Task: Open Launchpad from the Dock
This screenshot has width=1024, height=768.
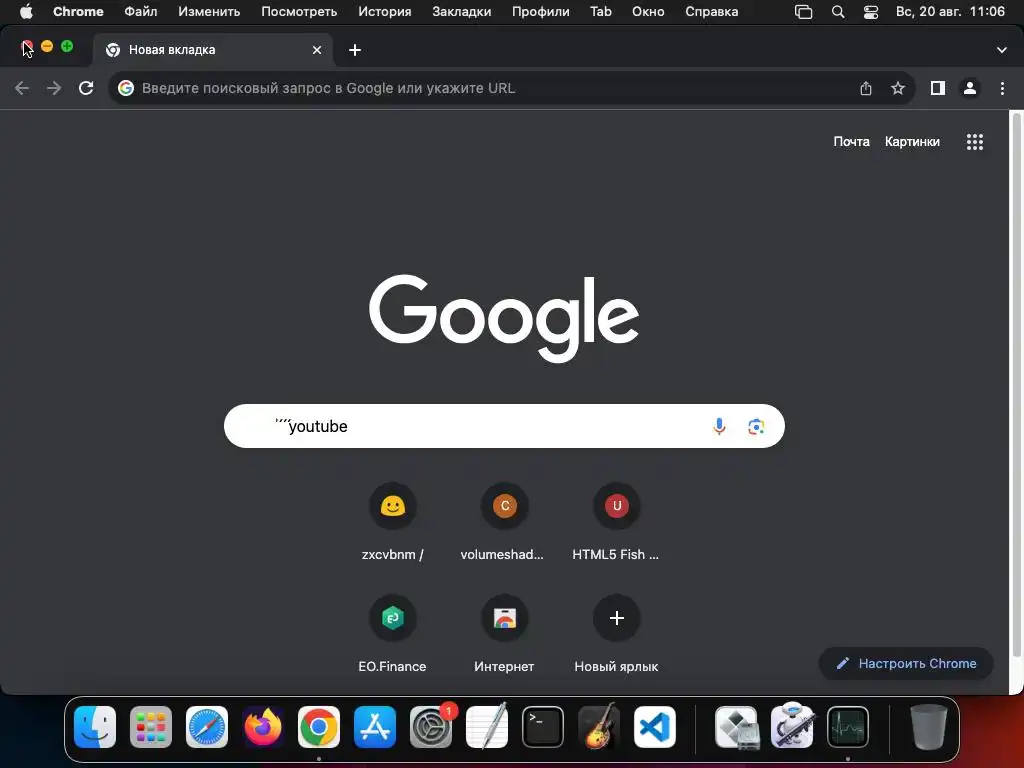Action: 151,727
